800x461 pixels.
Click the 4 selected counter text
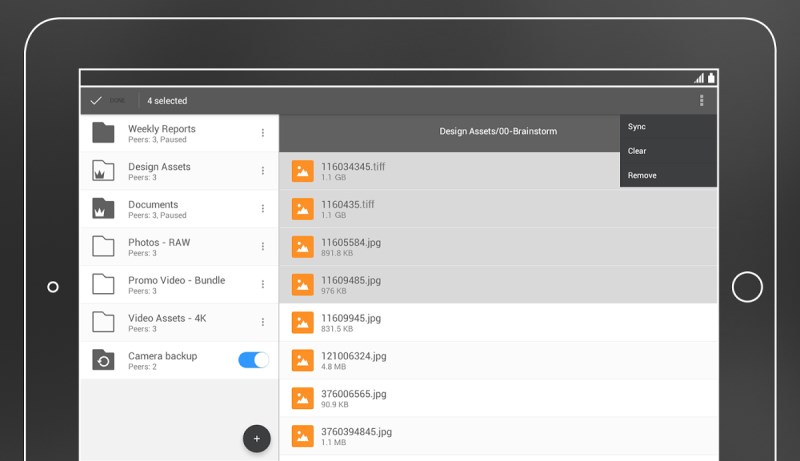click(167, 101)
